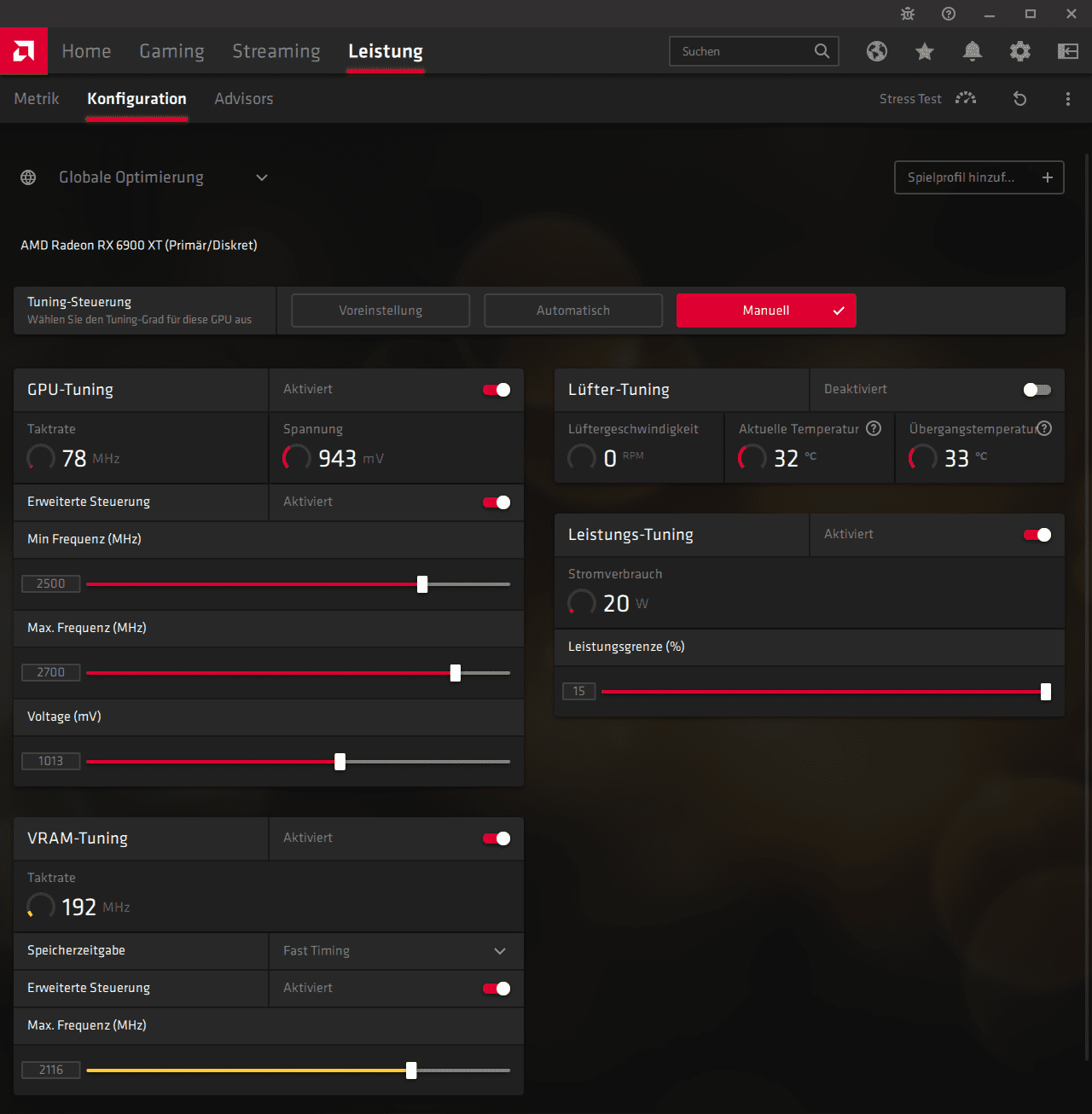1092x1114 pixels.
Task: Click the Aktuelle Temperatur gauge showing 32 °C
Action: [752, 458]
